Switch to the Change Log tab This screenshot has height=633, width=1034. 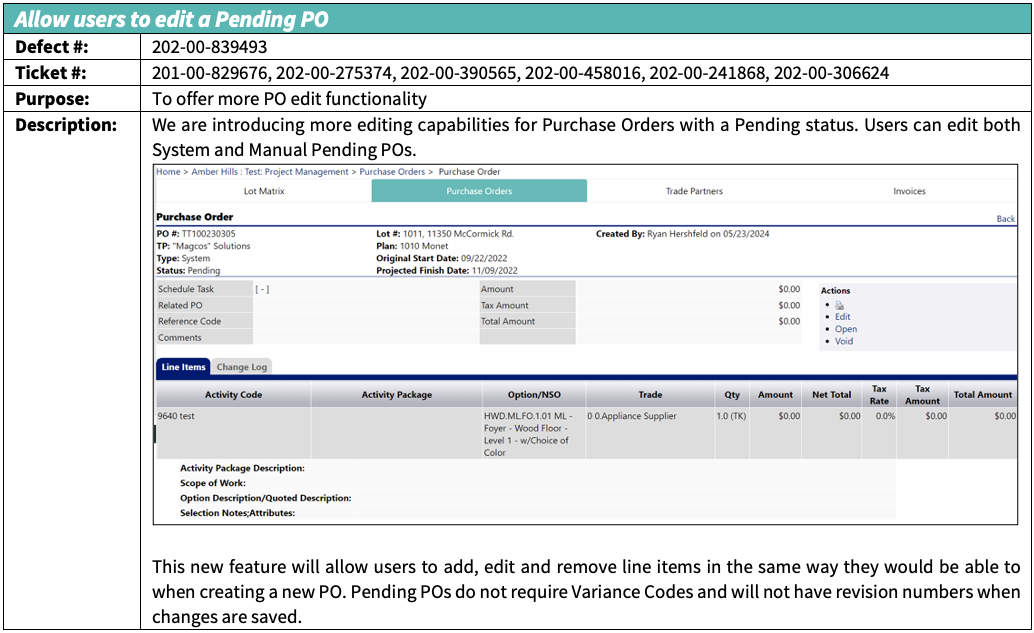point(242,367)
